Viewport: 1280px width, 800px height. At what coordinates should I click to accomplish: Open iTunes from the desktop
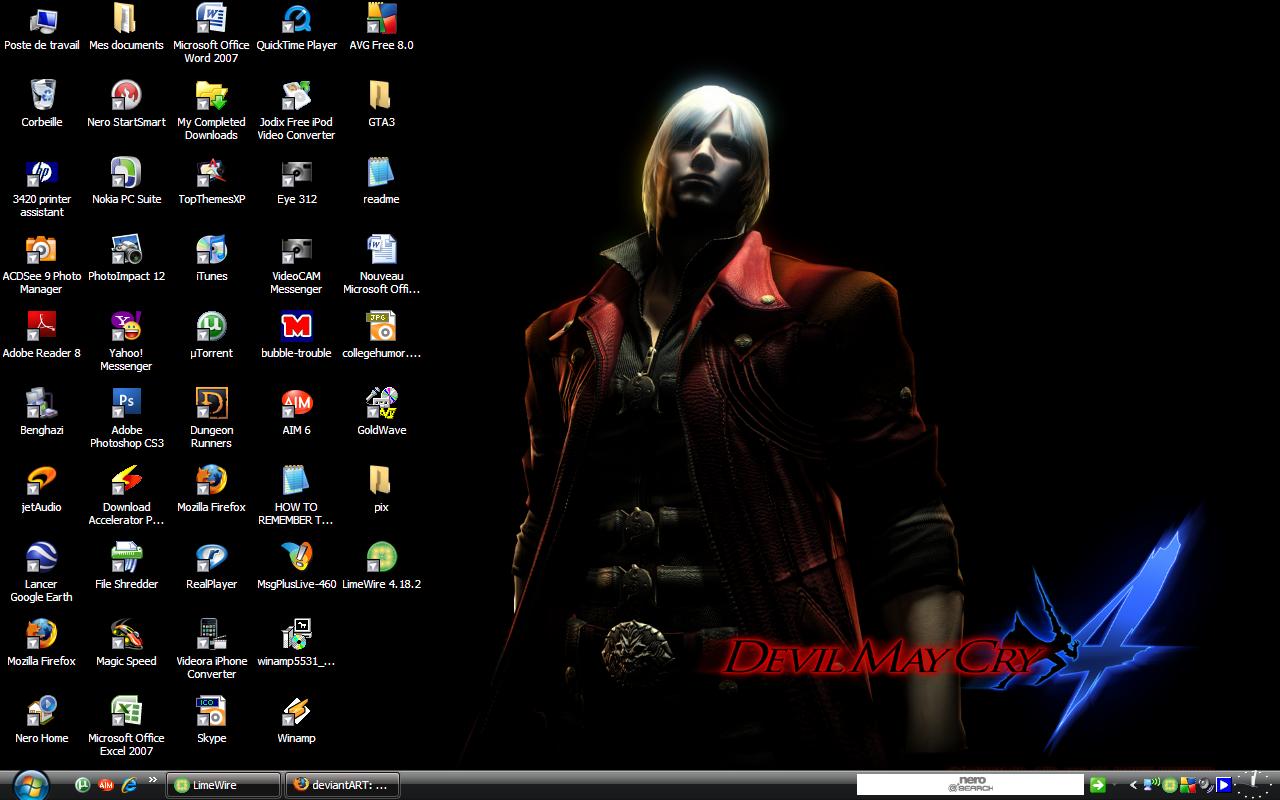pyautogui.click(x=211, y=259)
